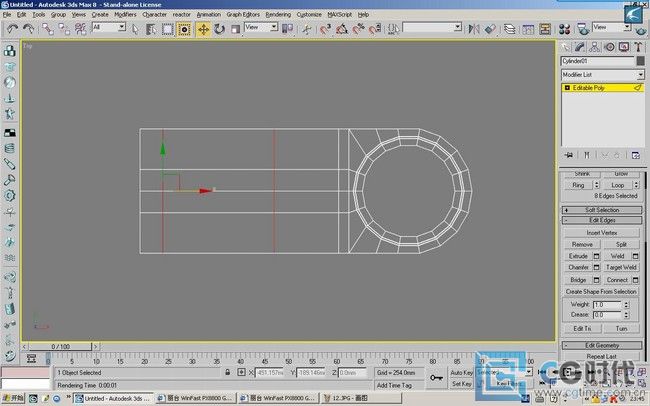Open the Modifier List dropdown
The width and height of the screenshot is (650, 406).
(602, 75)
